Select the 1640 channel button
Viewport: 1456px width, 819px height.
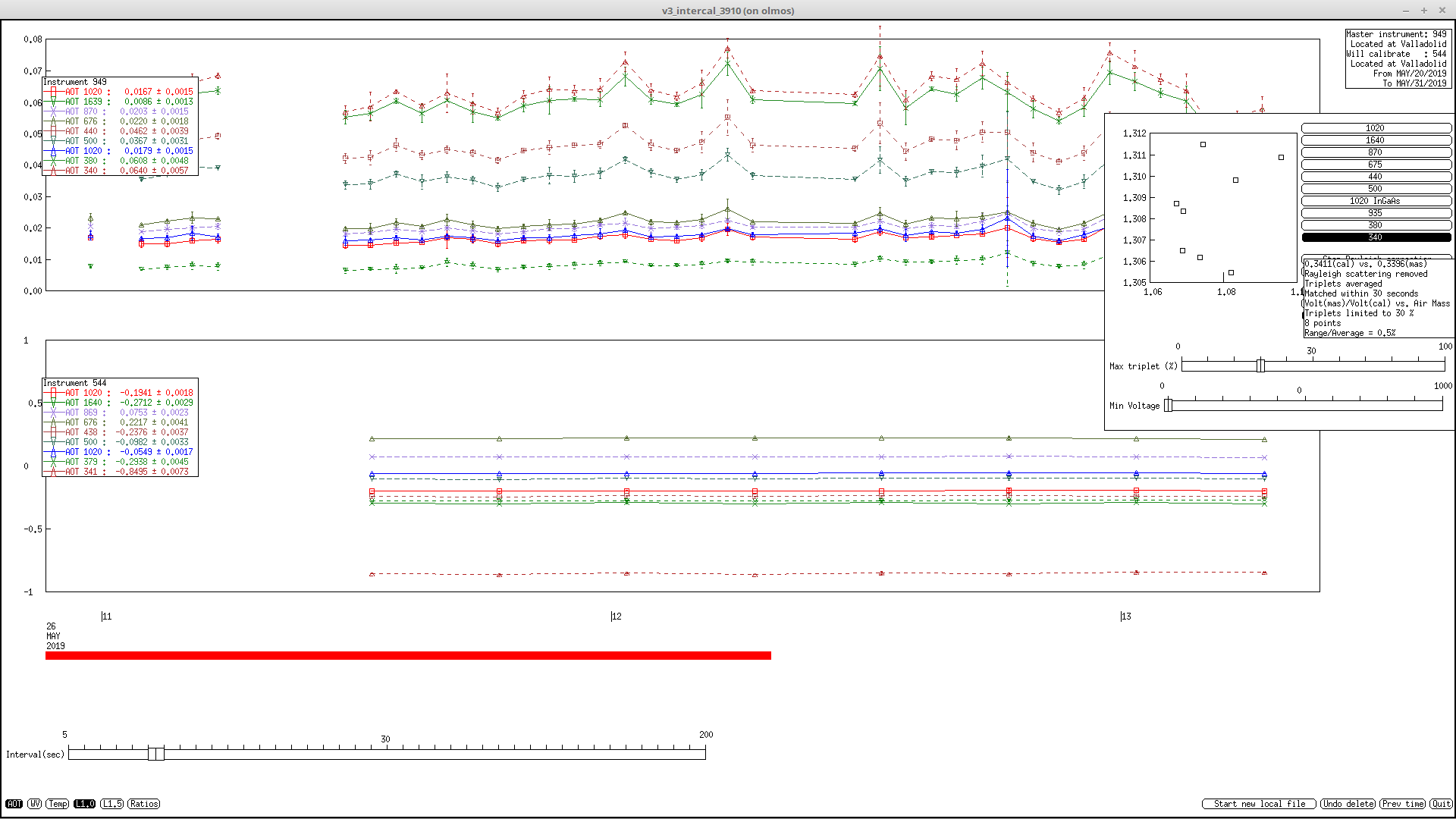[x=1376, y=140]
